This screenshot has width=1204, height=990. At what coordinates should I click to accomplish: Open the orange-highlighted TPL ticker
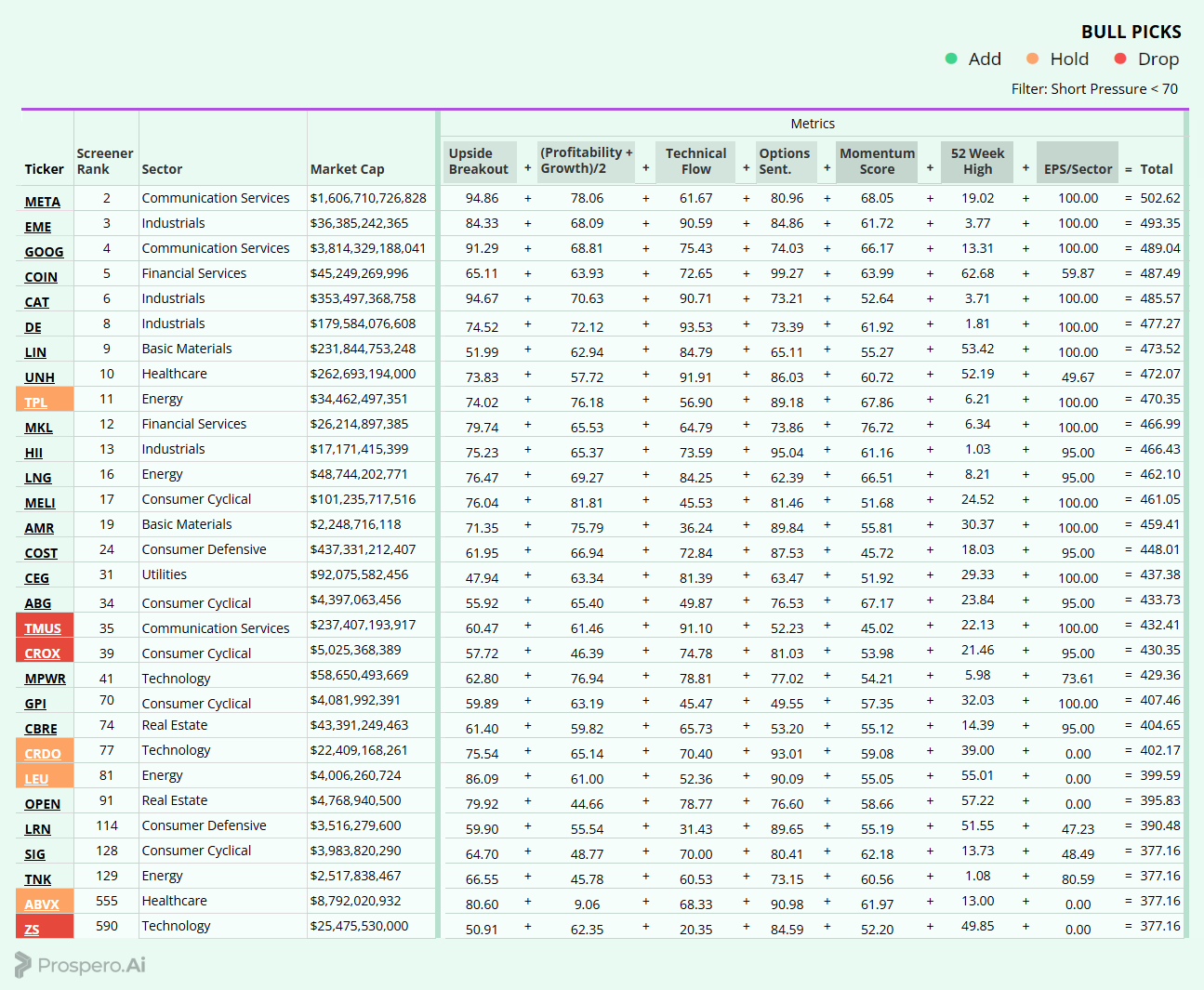coord(36,403)
